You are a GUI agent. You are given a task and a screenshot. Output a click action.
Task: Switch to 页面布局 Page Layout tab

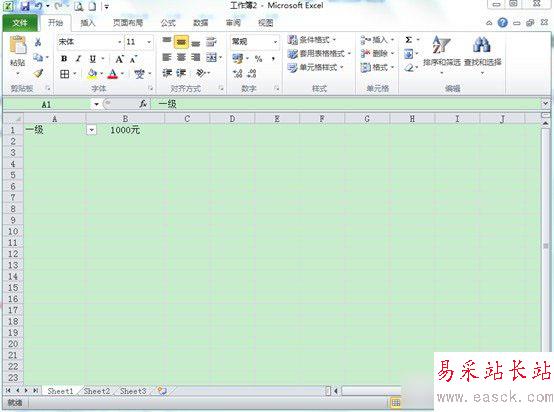click(x=128, y=23)
